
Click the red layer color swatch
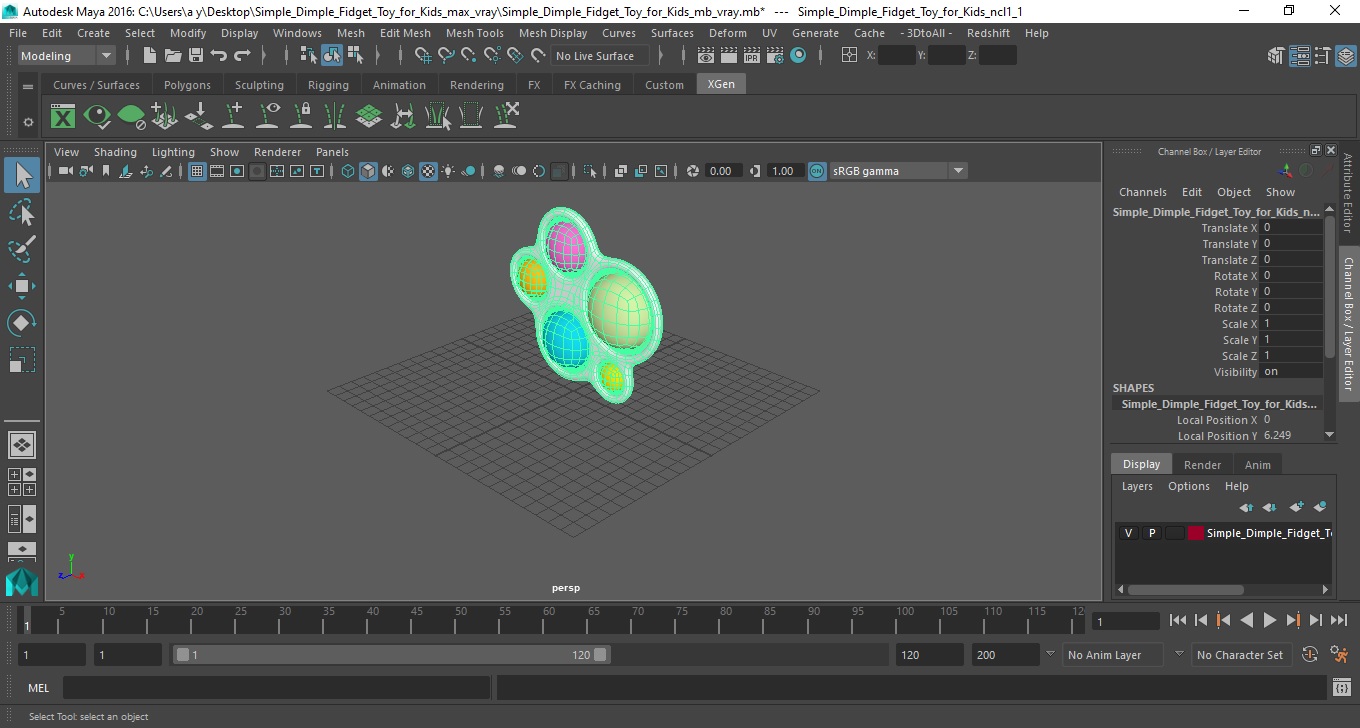(x=1195, y=533)
